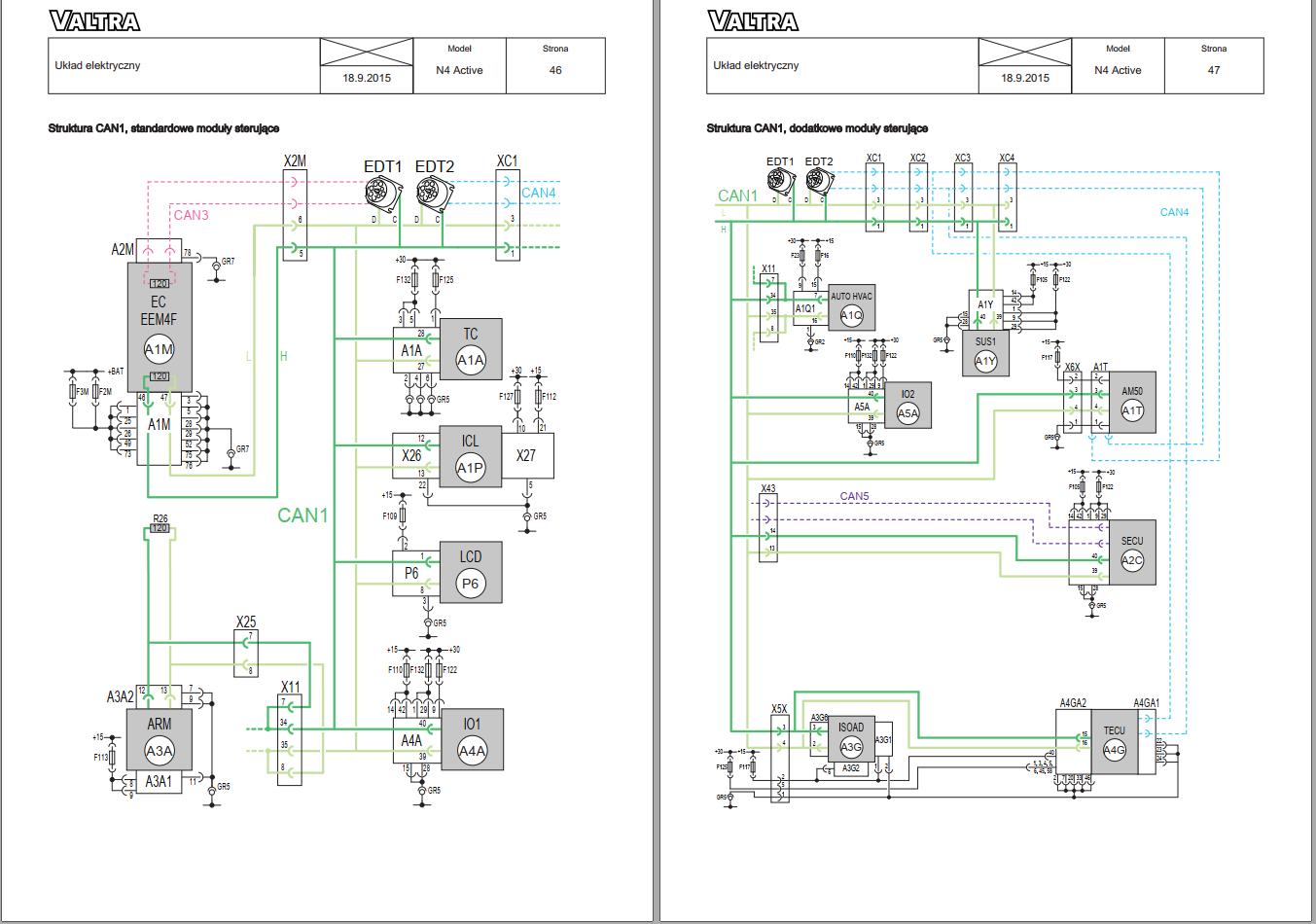
Task: Select the LCD display module P6
Action: tap(471, 574)
